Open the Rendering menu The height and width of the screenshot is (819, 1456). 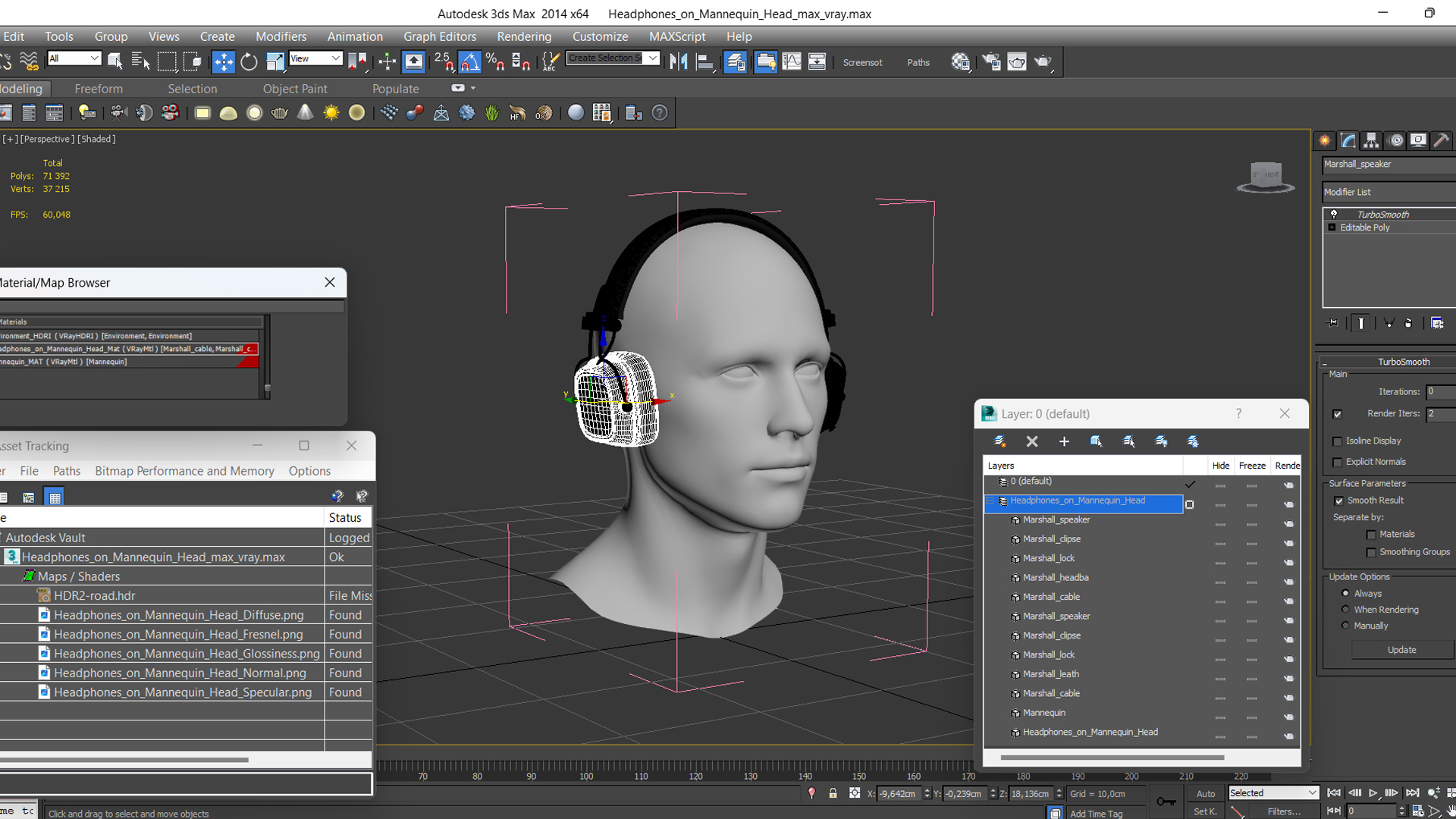(x=524, y=36)
